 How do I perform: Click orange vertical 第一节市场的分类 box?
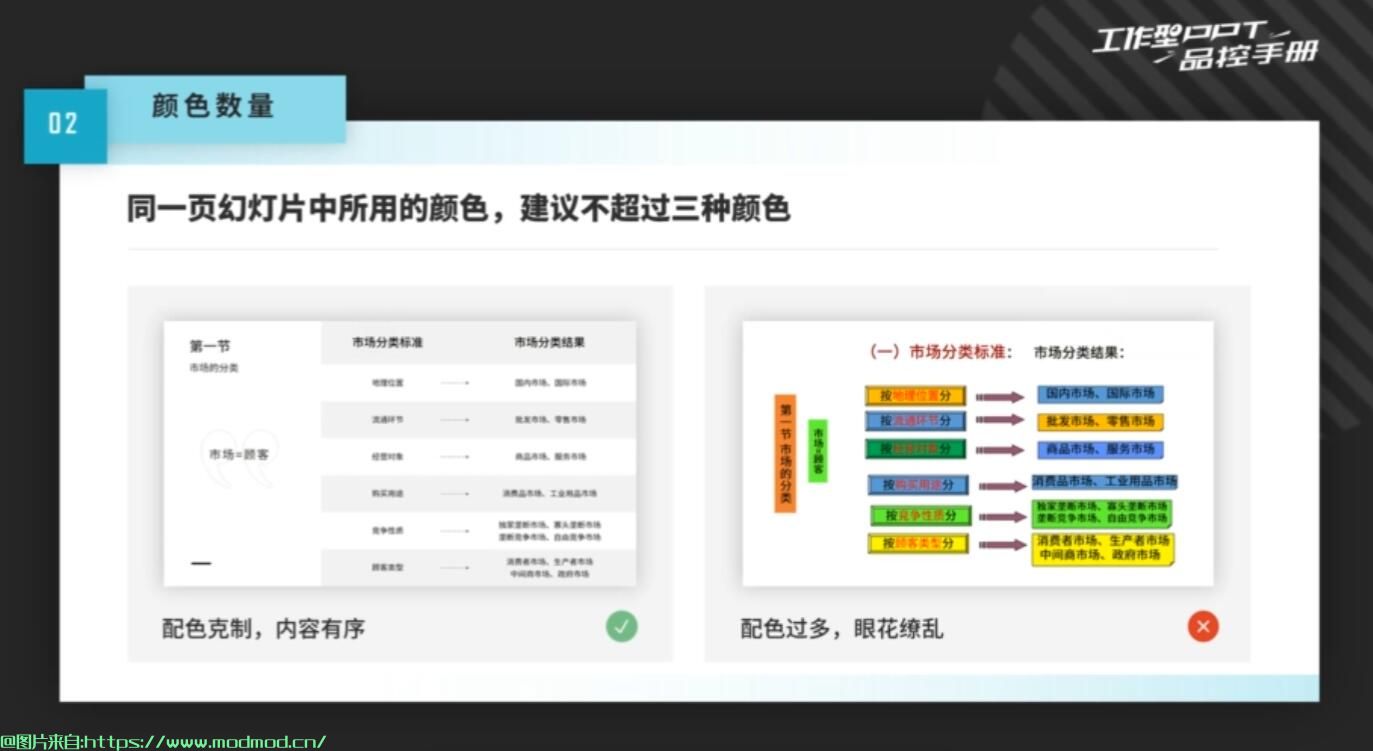(785, 453)
